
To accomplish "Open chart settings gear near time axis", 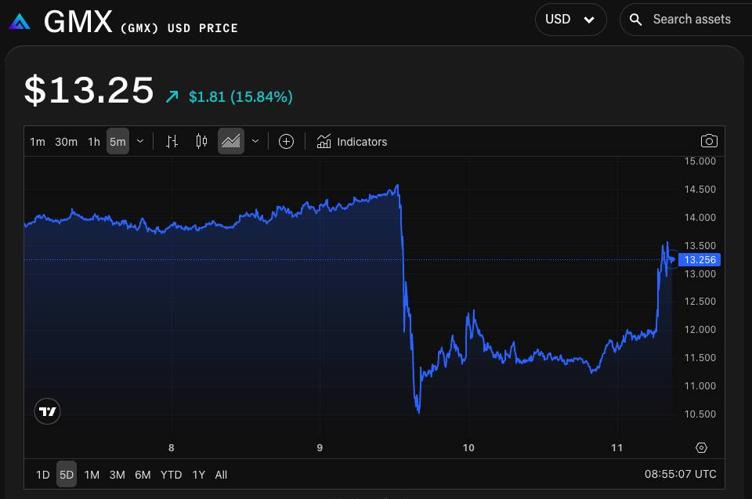I will (x=701, y=448).
